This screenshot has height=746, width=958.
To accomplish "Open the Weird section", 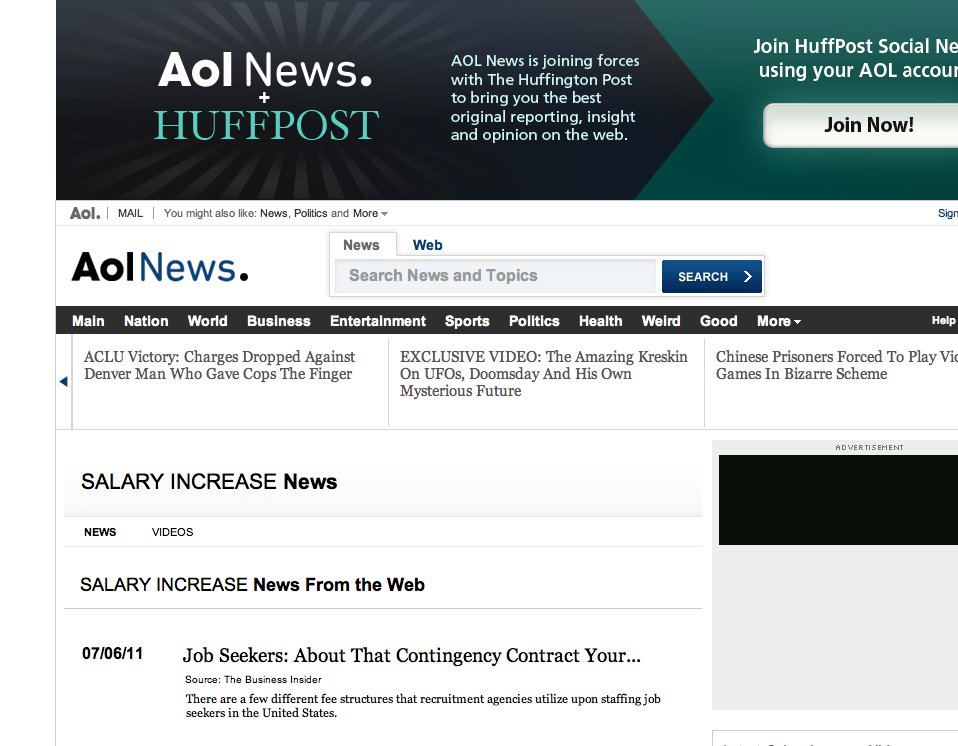I will point(660,321).
